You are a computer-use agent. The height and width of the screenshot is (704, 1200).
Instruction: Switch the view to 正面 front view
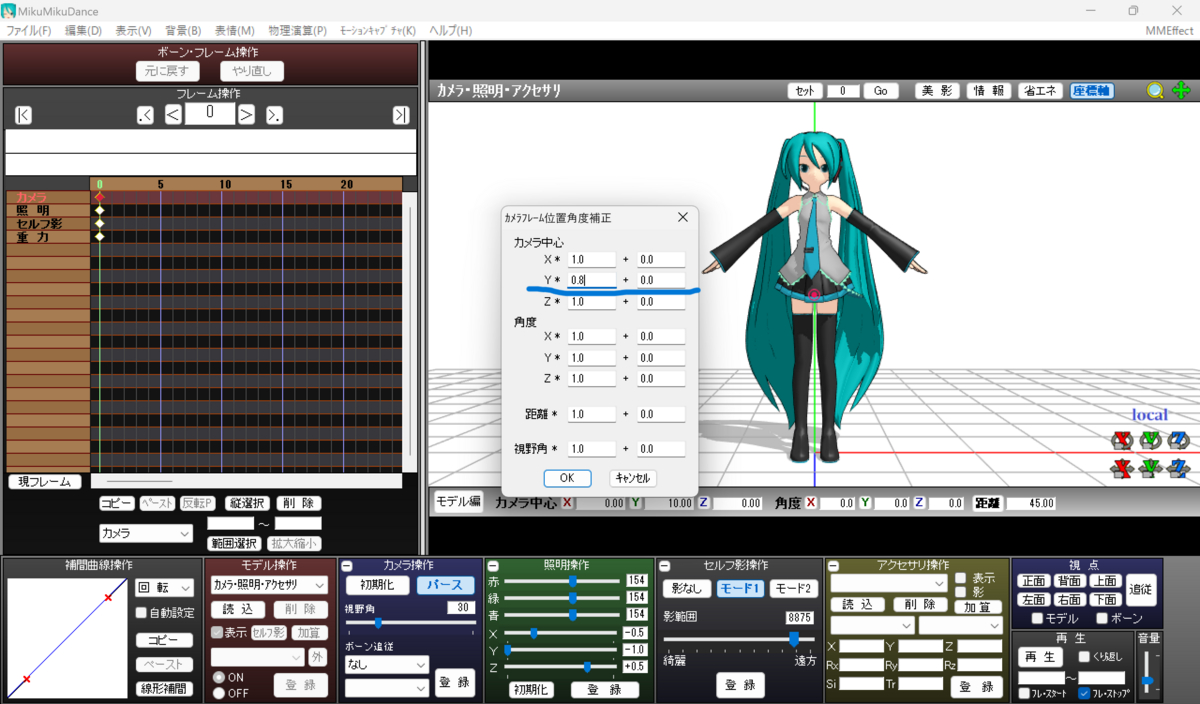point(1034,581)
